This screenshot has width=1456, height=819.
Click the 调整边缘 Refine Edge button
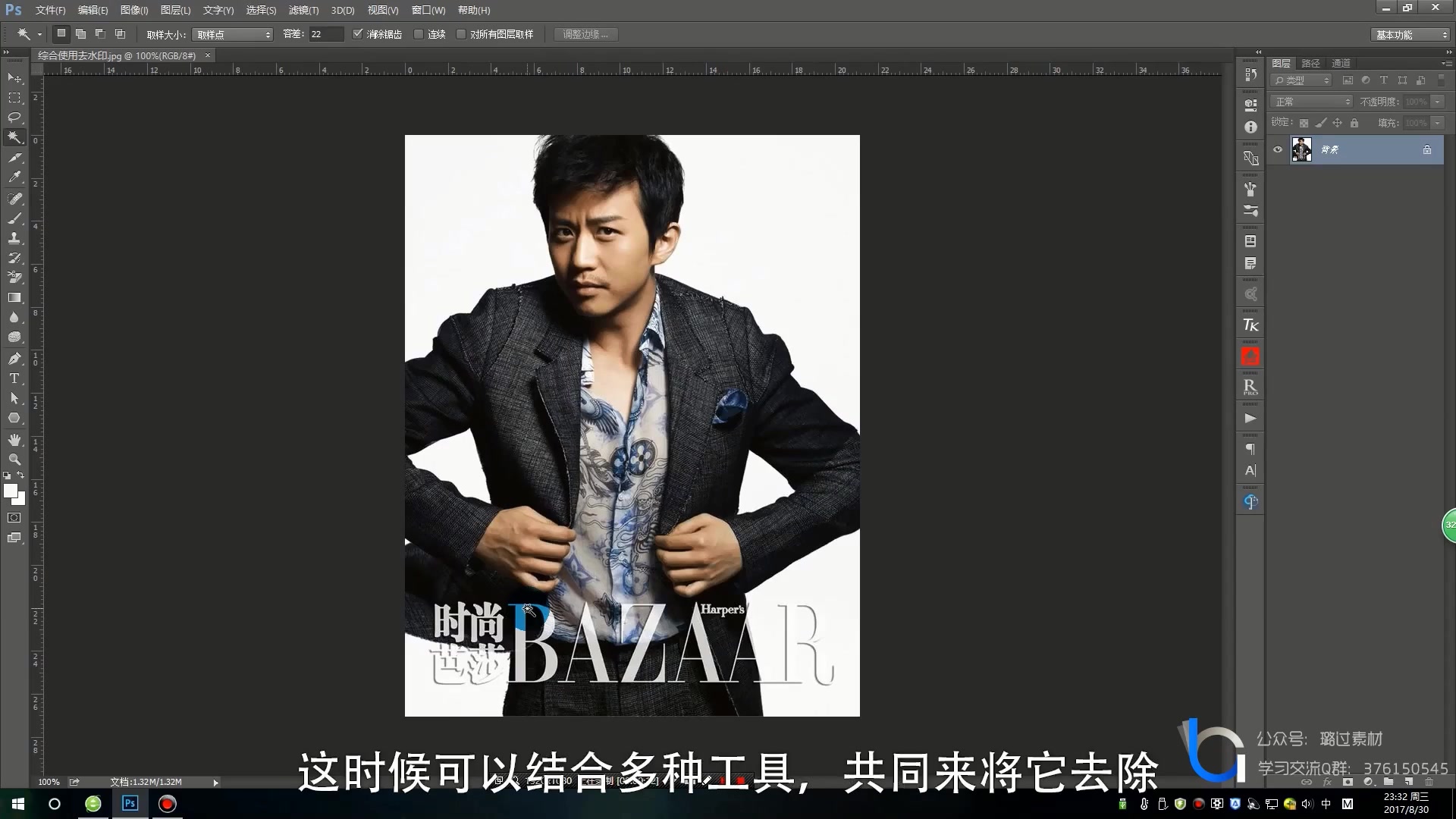585,34
